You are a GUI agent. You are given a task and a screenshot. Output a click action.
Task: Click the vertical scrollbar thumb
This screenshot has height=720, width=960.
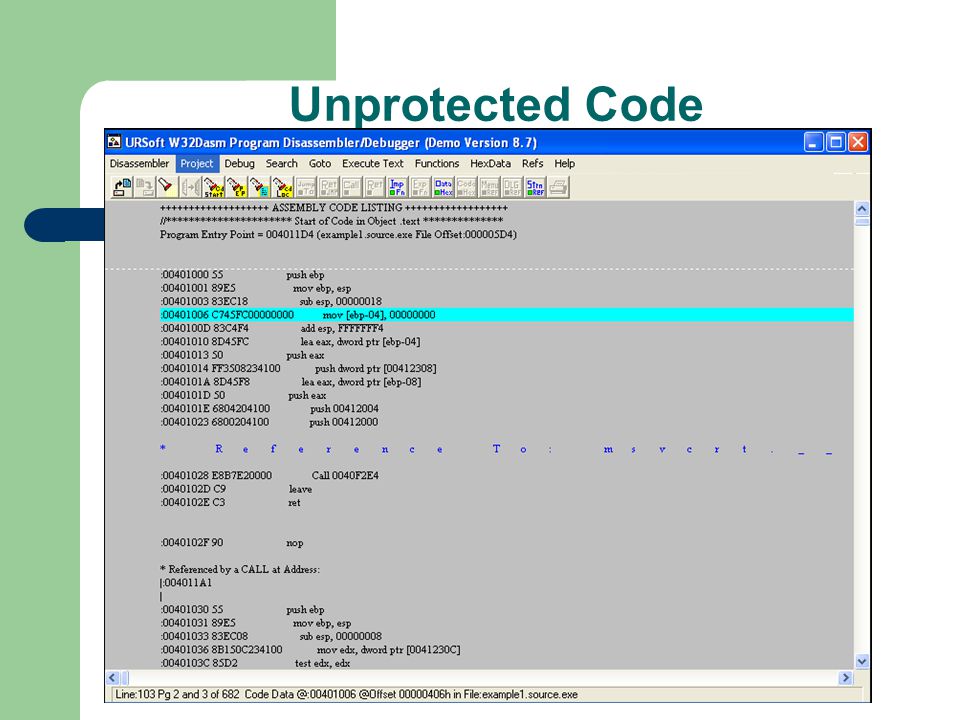pos(862,221)
